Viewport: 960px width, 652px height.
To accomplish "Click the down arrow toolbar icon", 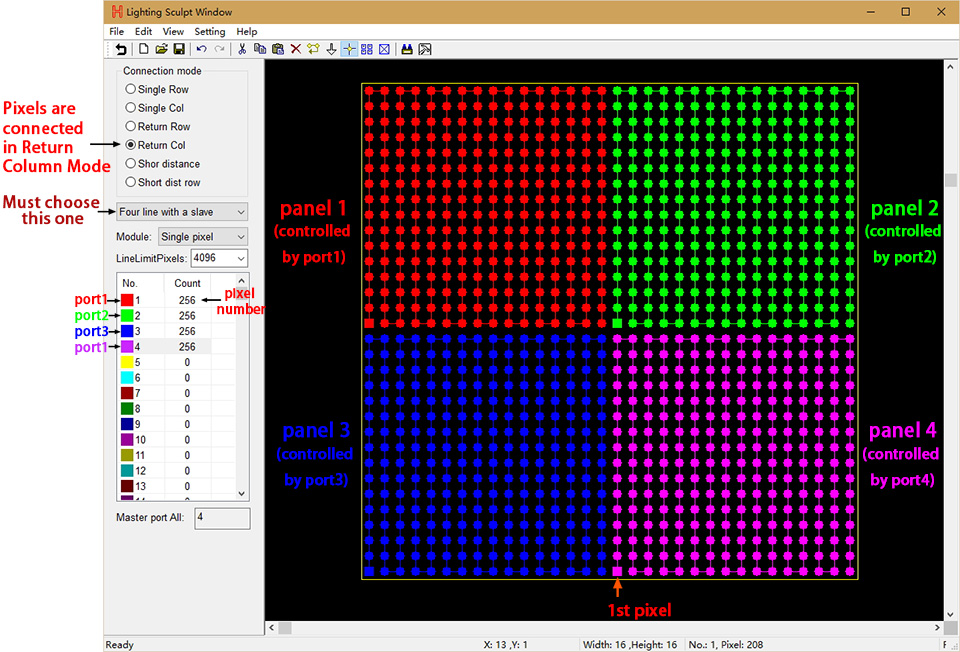I will coord(331,49).
